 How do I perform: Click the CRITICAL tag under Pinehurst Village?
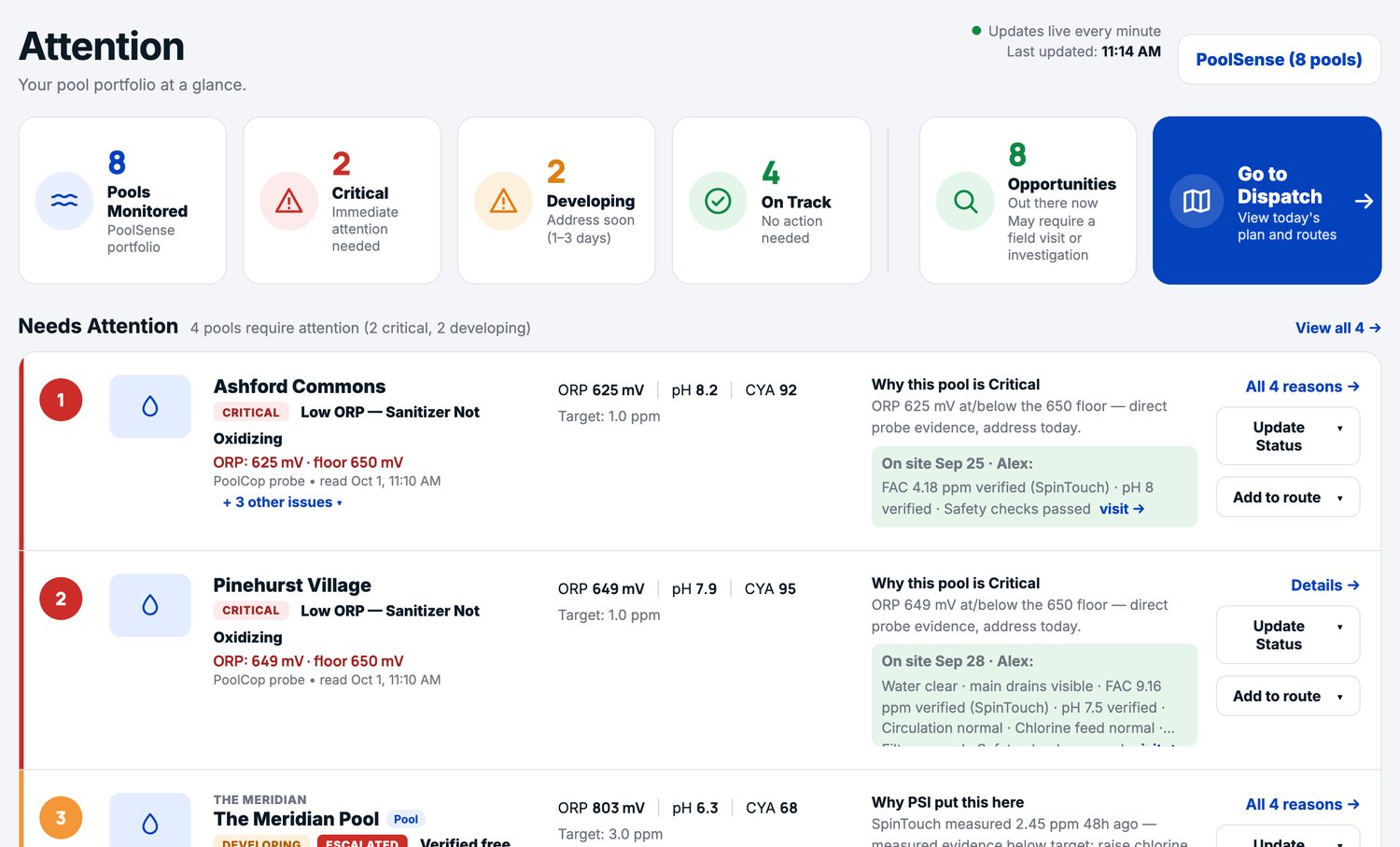coord(250,610)
